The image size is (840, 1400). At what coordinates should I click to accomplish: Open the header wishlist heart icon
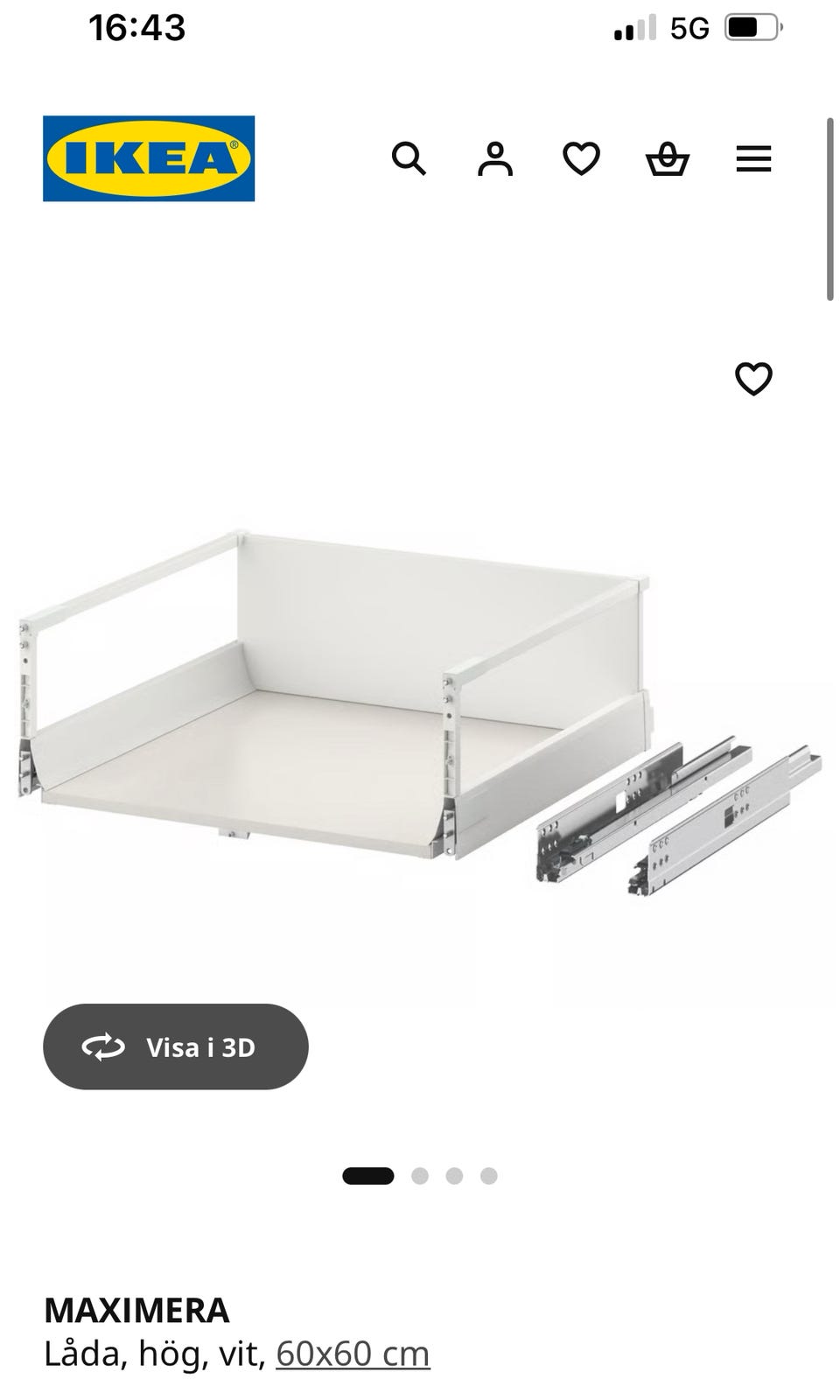(x=581, y=159)
